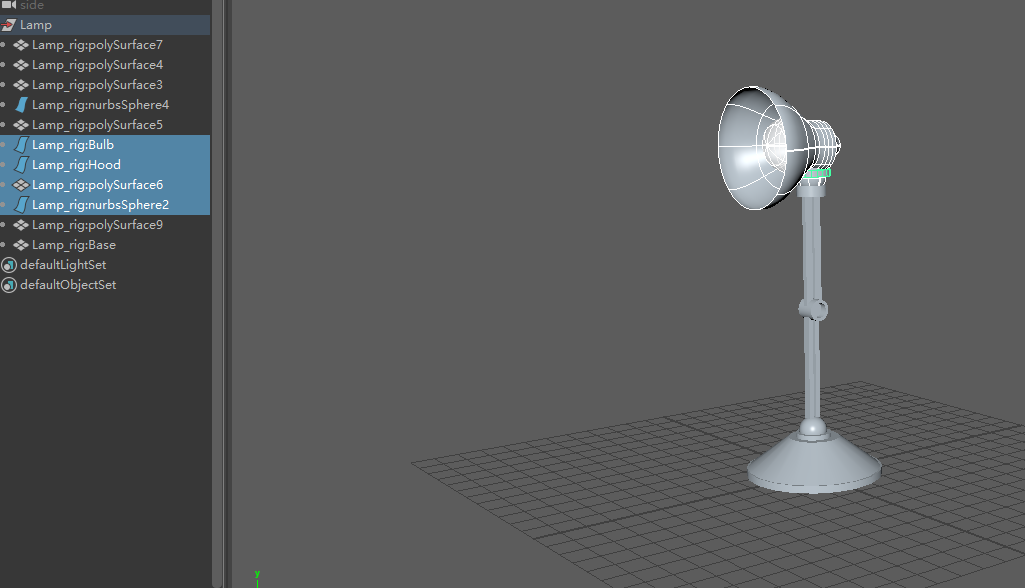Image resolution: width=1025 pixels, height=588 pixels.
Task: Click the camera icon beside side
Action: pos(8,5)
